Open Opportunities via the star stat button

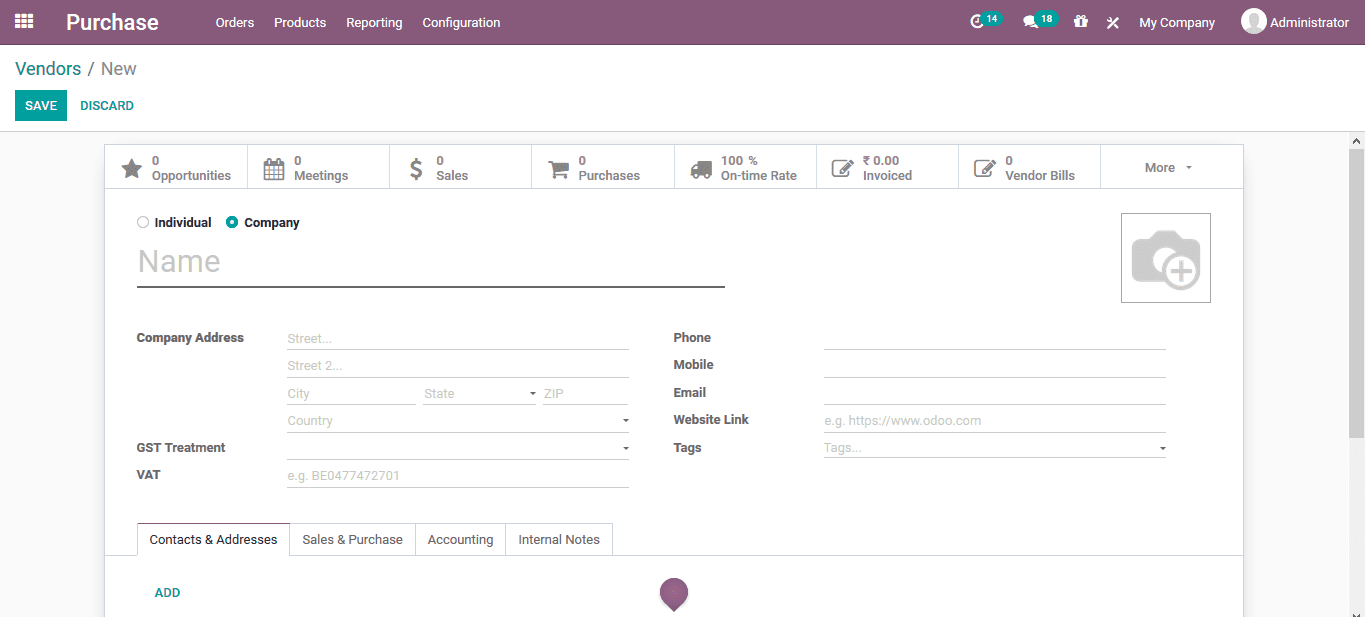tap(176, 166)
